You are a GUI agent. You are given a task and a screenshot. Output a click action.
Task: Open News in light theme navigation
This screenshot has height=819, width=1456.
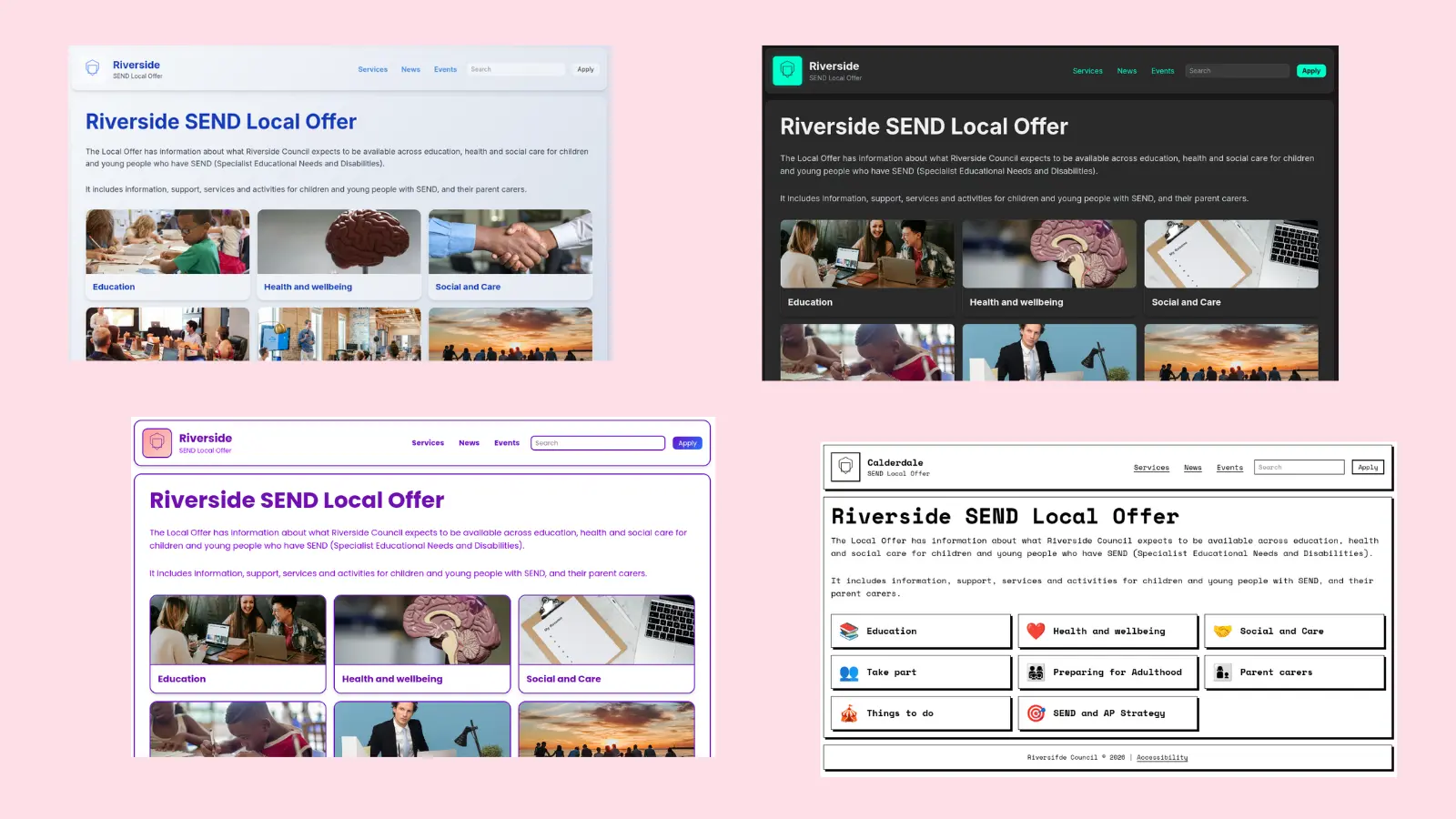410,69
